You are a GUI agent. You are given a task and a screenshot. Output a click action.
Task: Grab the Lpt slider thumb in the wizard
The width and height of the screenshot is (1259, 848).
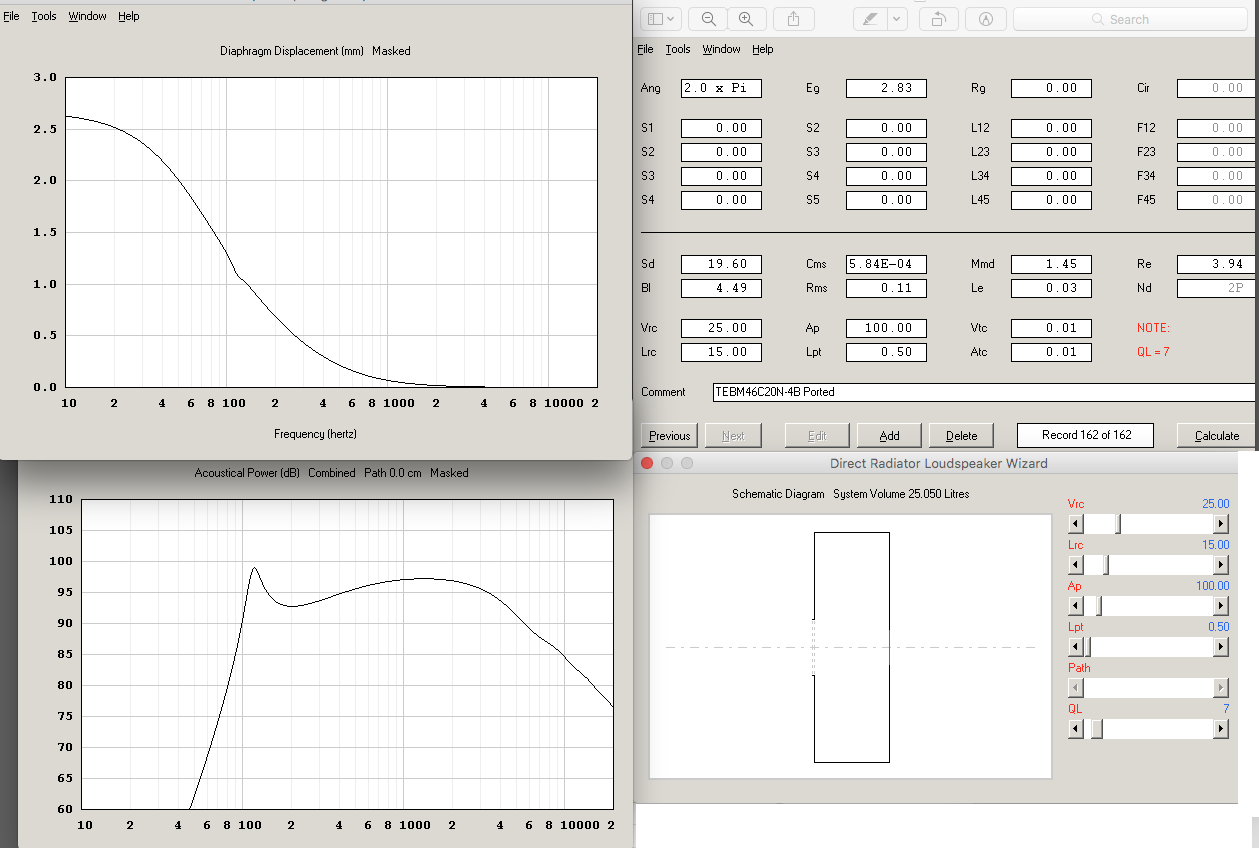coord(1088,647)
